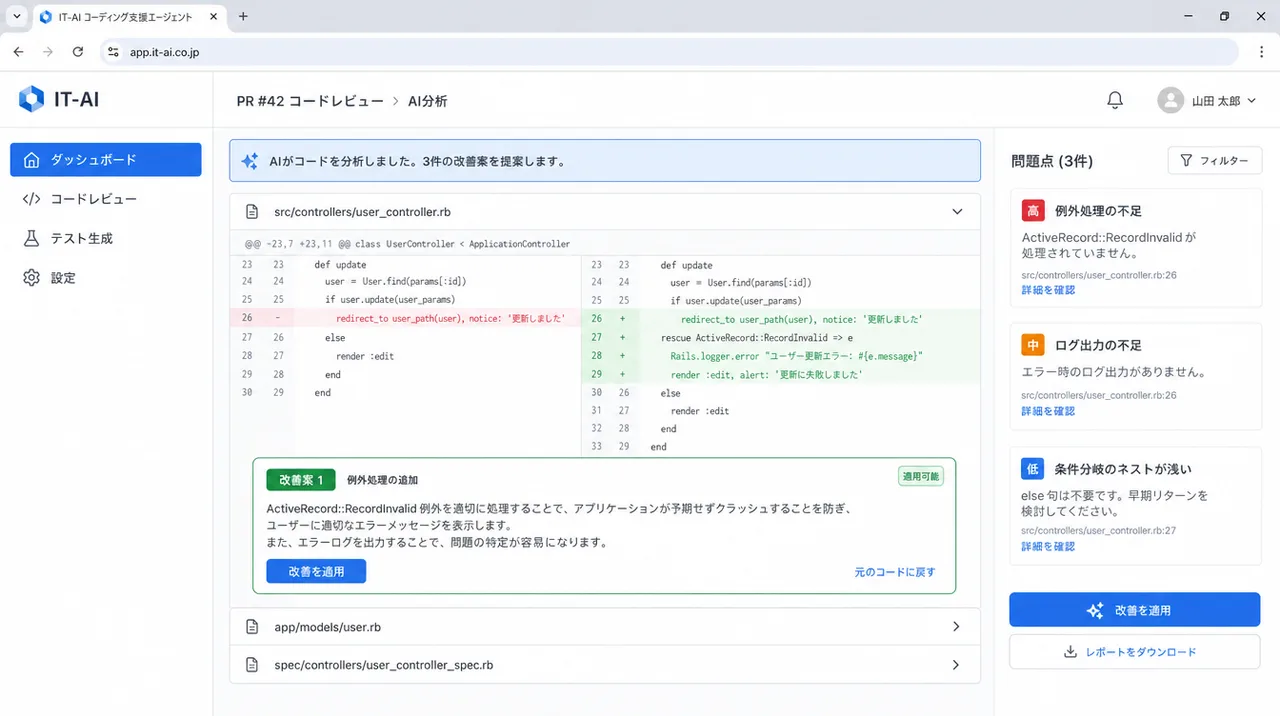Expand the app/models/user.rb file
The height and width of the screenshot is (716, 1280).
(x=605, y=627)
